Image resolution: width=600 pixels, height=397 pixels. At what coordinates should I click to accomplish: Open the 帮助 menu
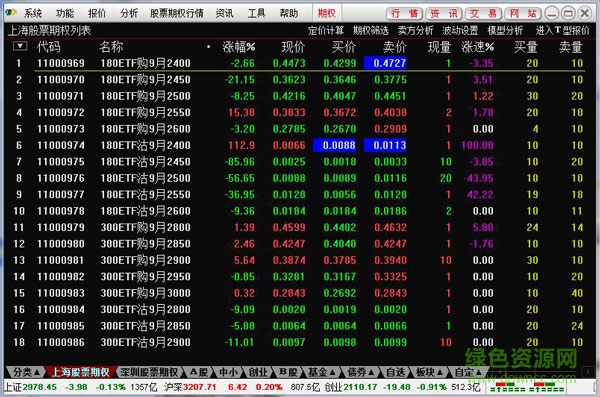coord(289,14)
